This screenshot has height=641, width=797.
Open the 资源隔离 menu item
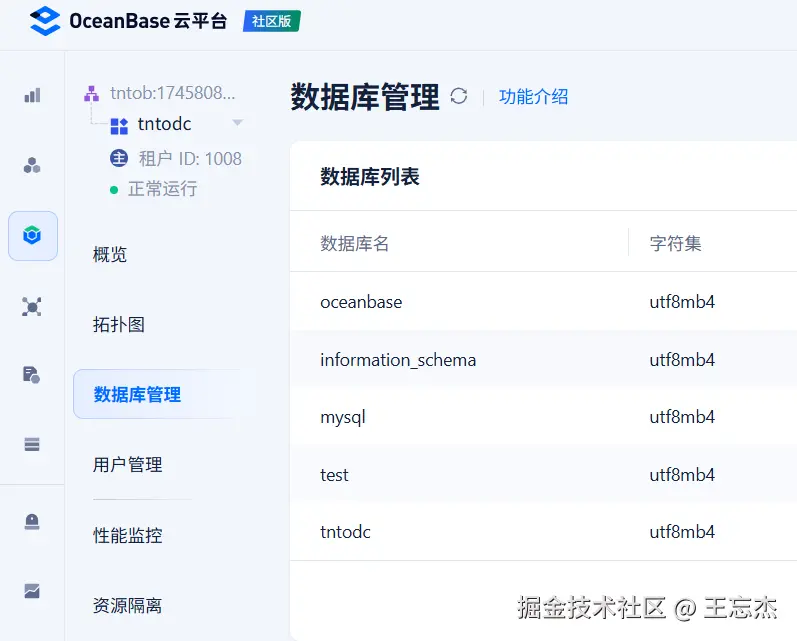[x=127, y=605]
